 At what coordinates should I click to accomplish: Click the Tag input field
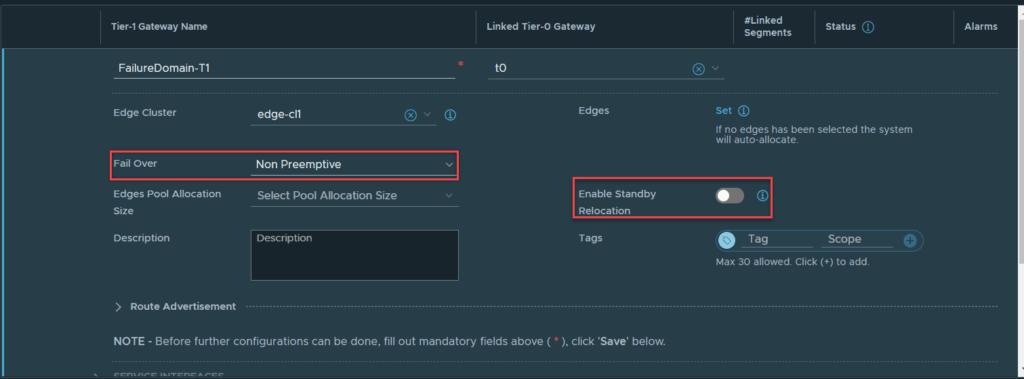(776, 240)
